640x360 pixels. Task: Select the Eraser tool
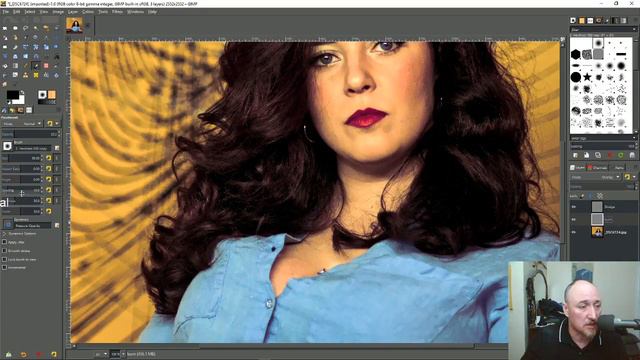(46, 66)
